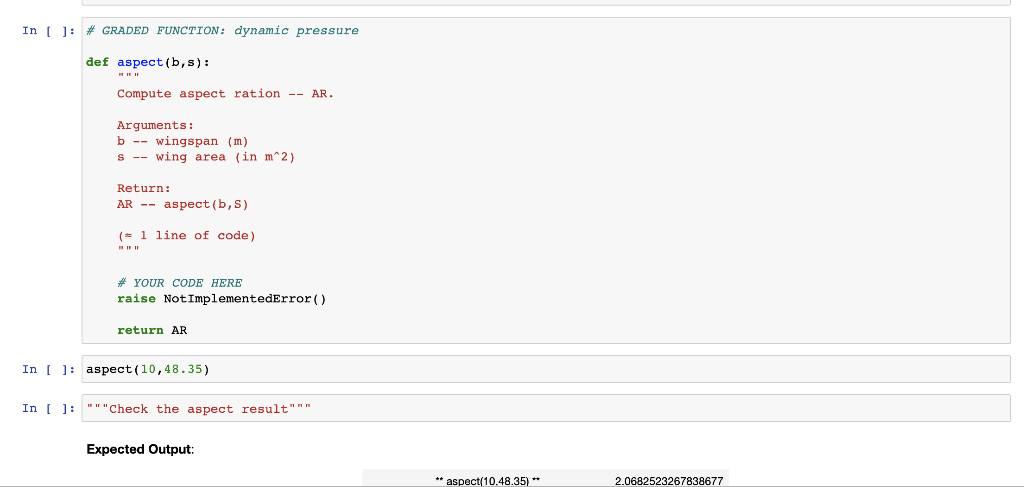Viewport: 1024px width, 487px height.
Task: Click the "b -- wingspan (m)" line
Action: click(x=183, y=141)
